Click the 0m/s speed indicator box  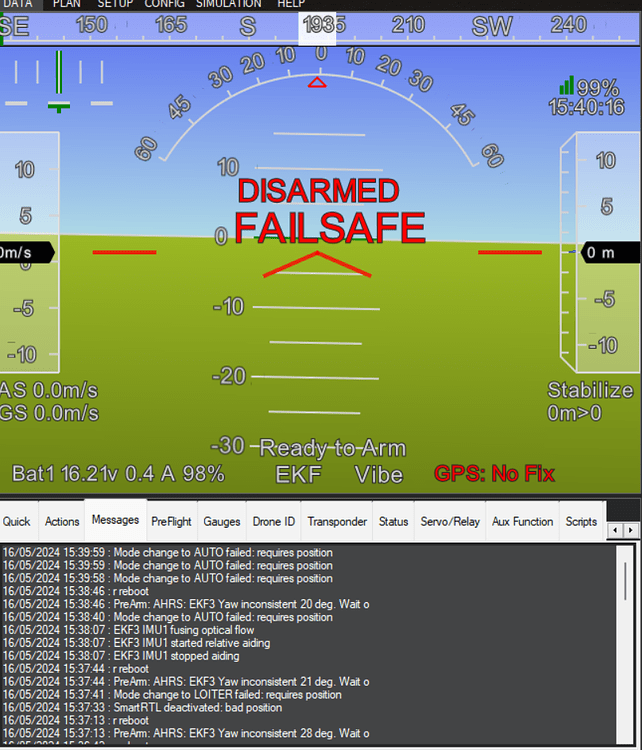[27, 252]
